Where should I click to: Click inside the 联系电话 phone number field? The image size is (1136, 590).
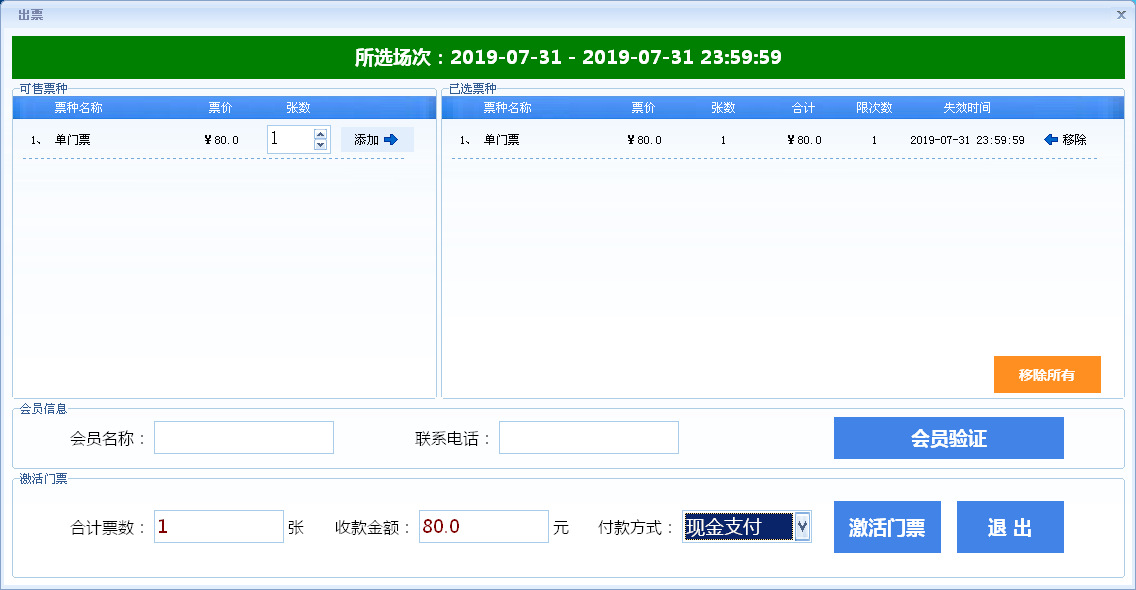click(x=588, y=437)
